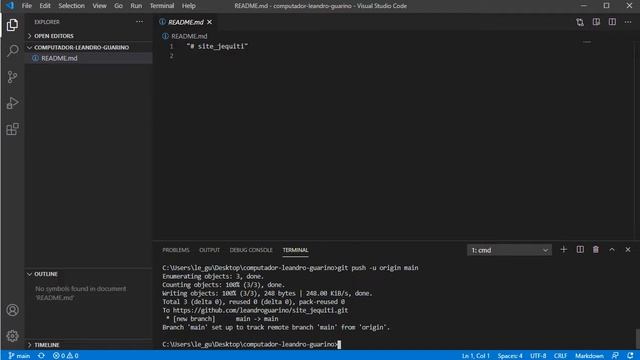Open the View menu
This screenshot has height=360, width=640.
[x=99, y=6]
